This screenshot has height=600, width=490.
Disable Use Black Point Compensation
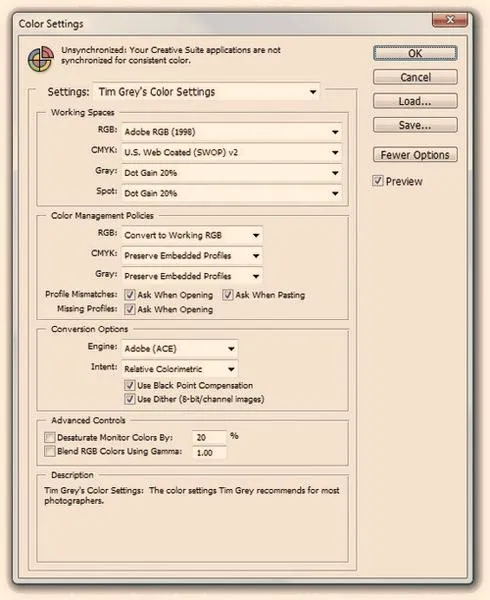click(x=130, y=385)
